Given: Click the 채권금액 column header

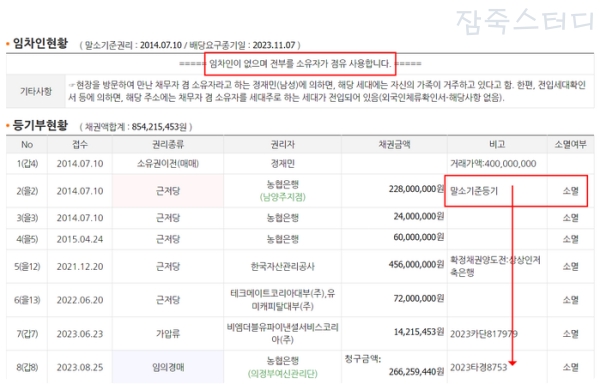Looking at the screenshot, I should (x=394, y=145).
